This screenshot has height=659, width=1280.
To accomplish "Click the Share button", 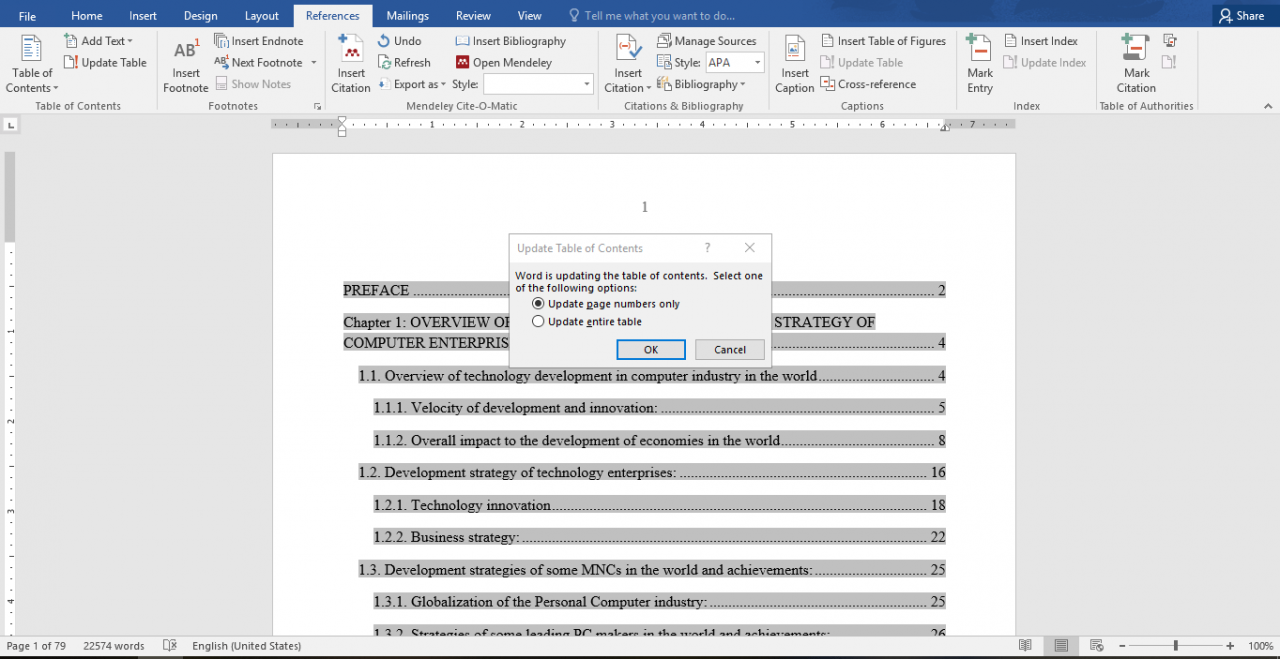I will [1241, 16].
